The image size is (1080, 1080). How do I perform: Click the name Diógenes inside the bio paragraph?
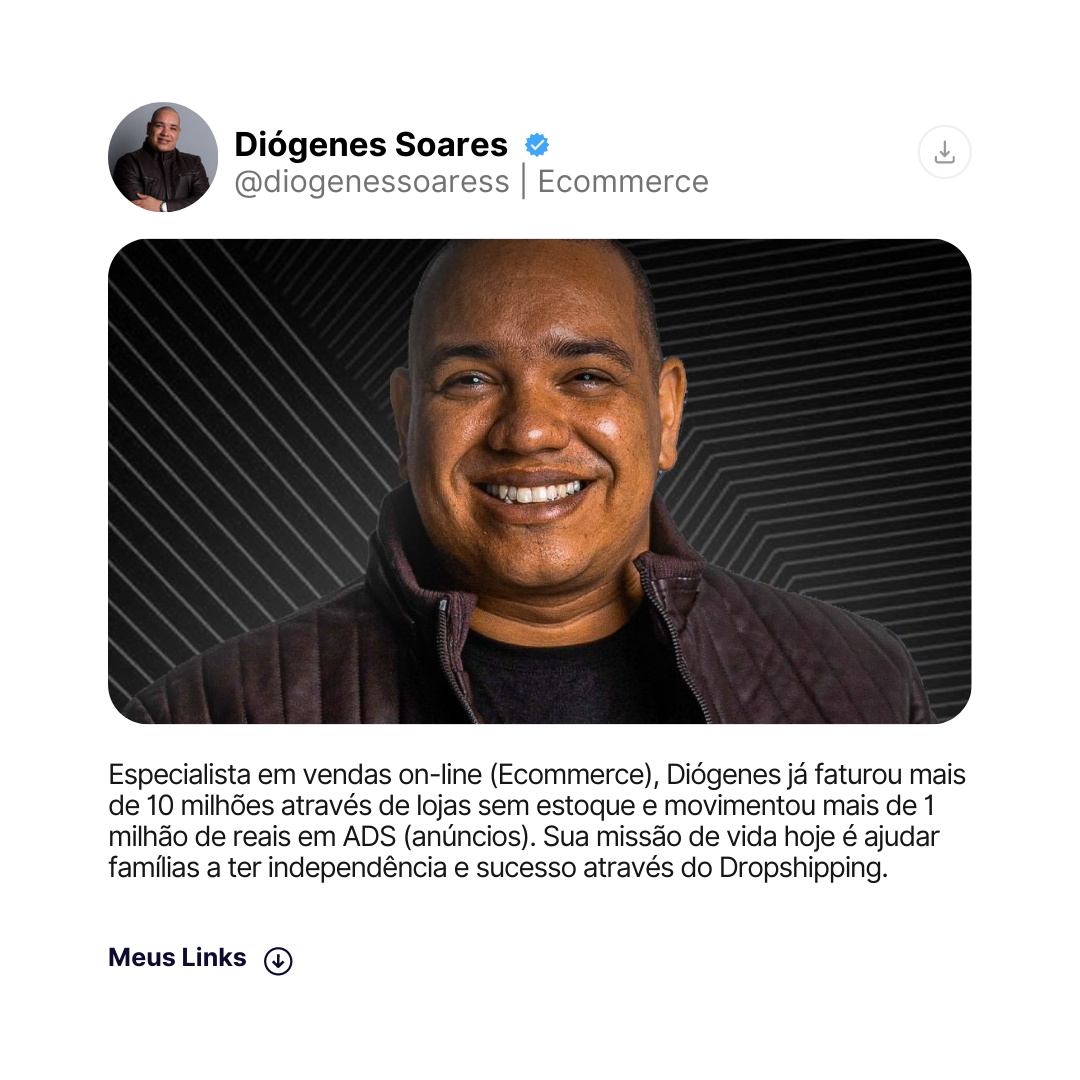[723, 776]
